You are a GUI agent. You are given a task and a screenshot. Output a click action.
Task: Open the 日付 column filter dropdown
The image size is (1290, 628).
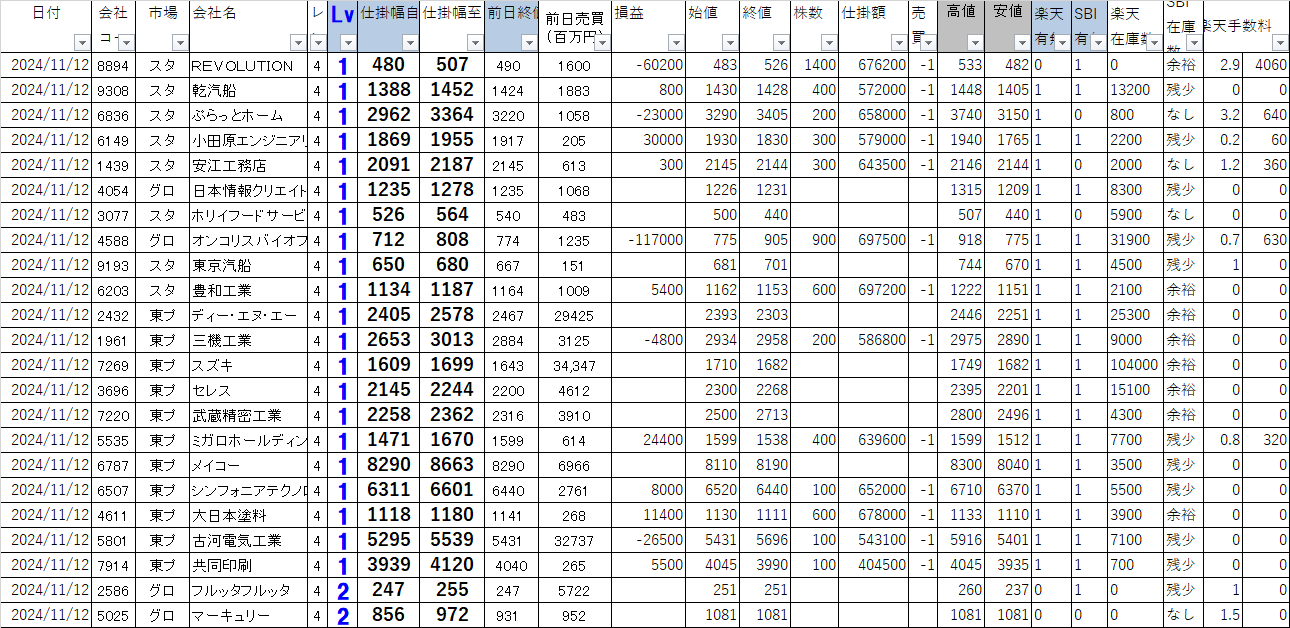click(82, 43)
